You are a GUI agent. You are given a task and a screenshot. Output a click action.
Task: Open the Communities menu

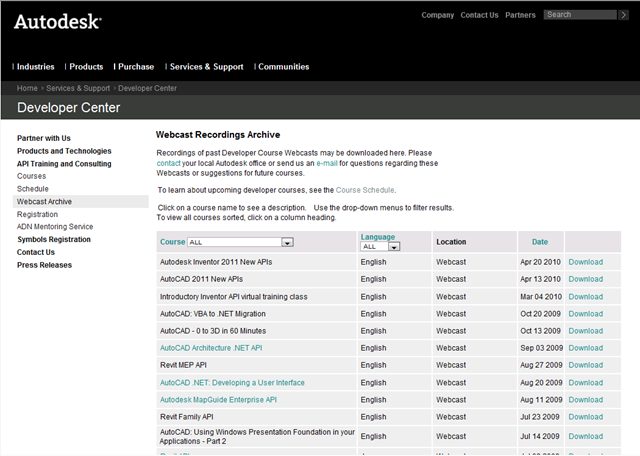(283, 67)
